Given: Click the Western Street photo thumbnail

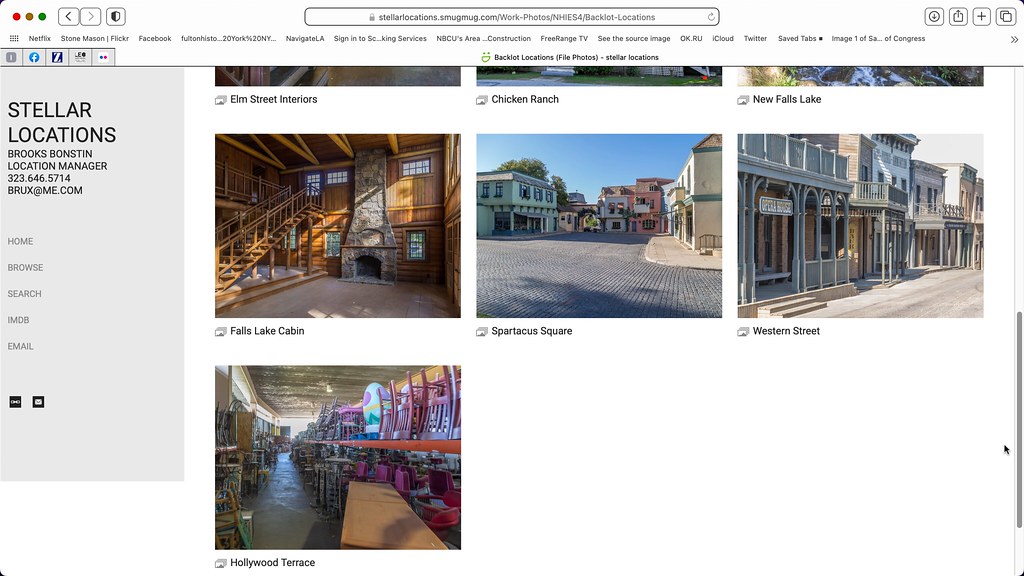Looking at the screenshot, I should point(860,225).
